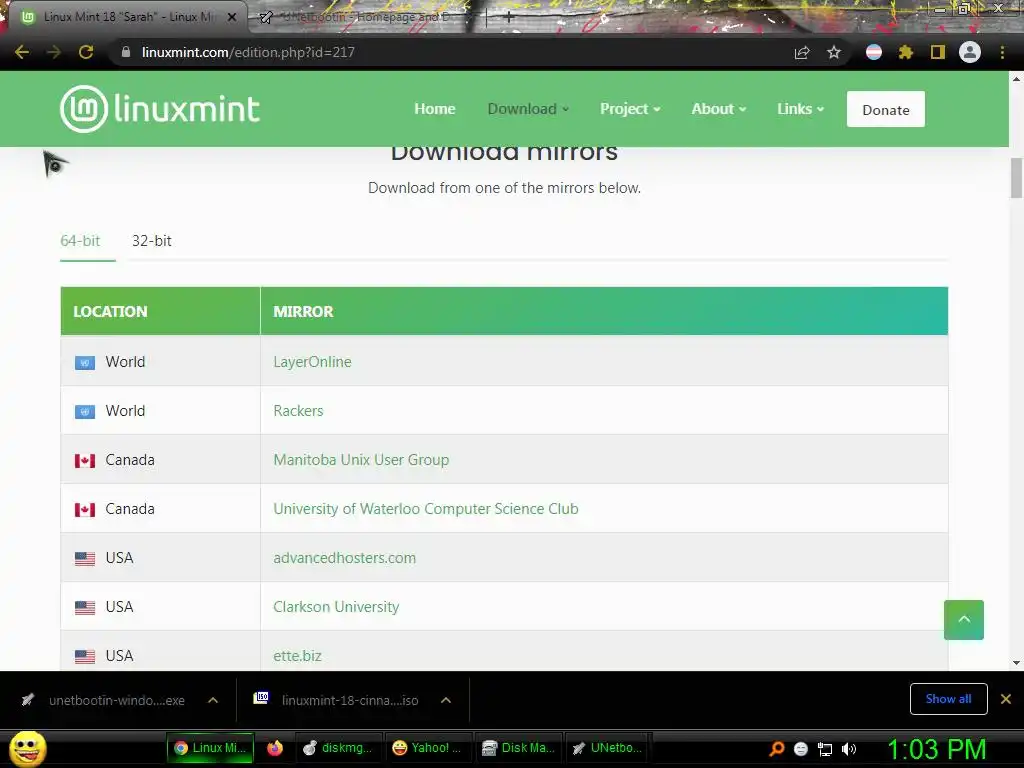
Task: Close the Linux Mint 18 Sarah tab
Action: point(232,17)
